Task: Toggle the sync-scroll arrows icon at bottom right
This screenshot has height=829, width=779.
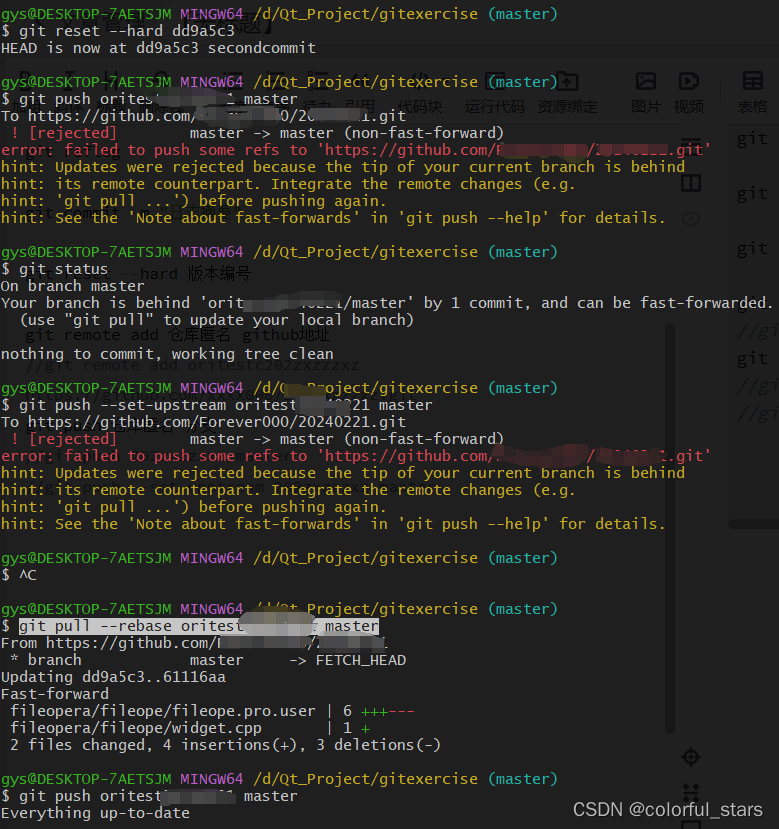Action: (x=691, y=792)
